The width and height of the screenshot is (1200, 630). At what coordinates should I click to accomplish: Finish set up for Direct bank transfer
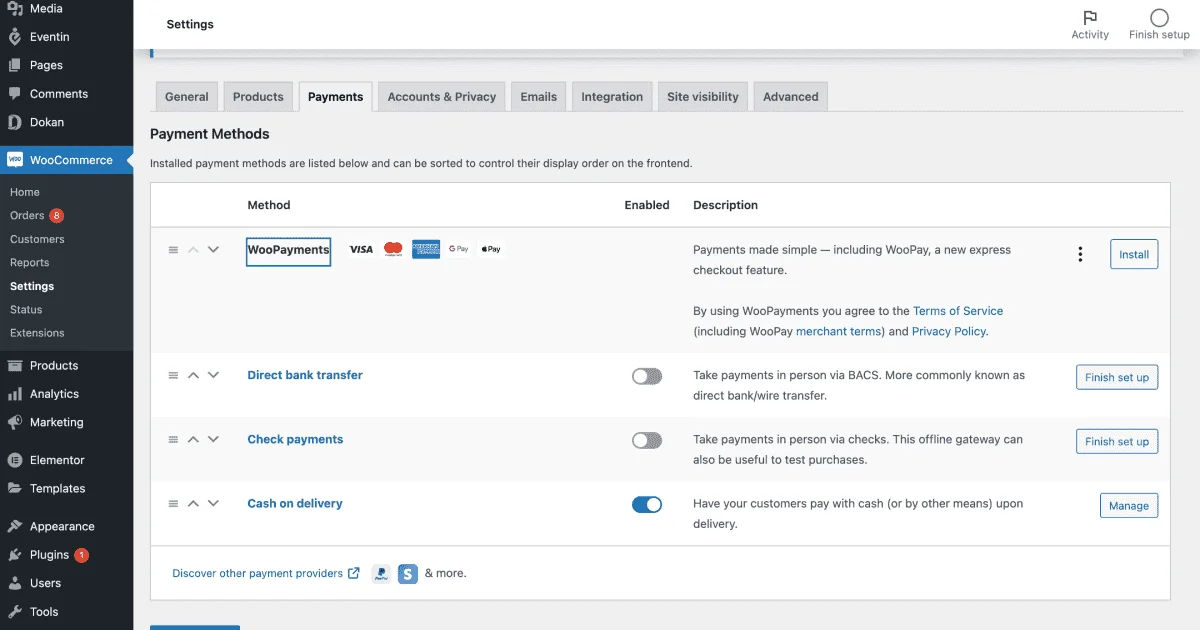pyautogui.click(x=1117, y=377)
